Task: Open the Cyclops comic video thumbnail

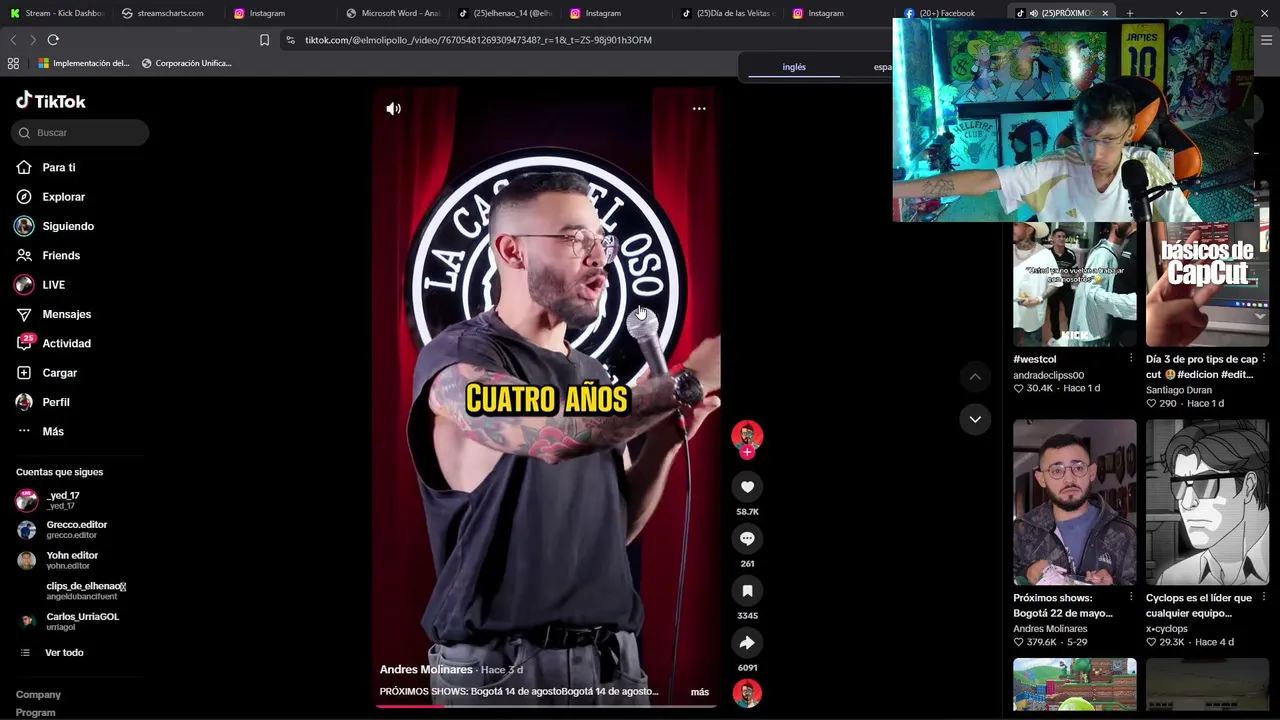Action: (x=1207, y=502)
